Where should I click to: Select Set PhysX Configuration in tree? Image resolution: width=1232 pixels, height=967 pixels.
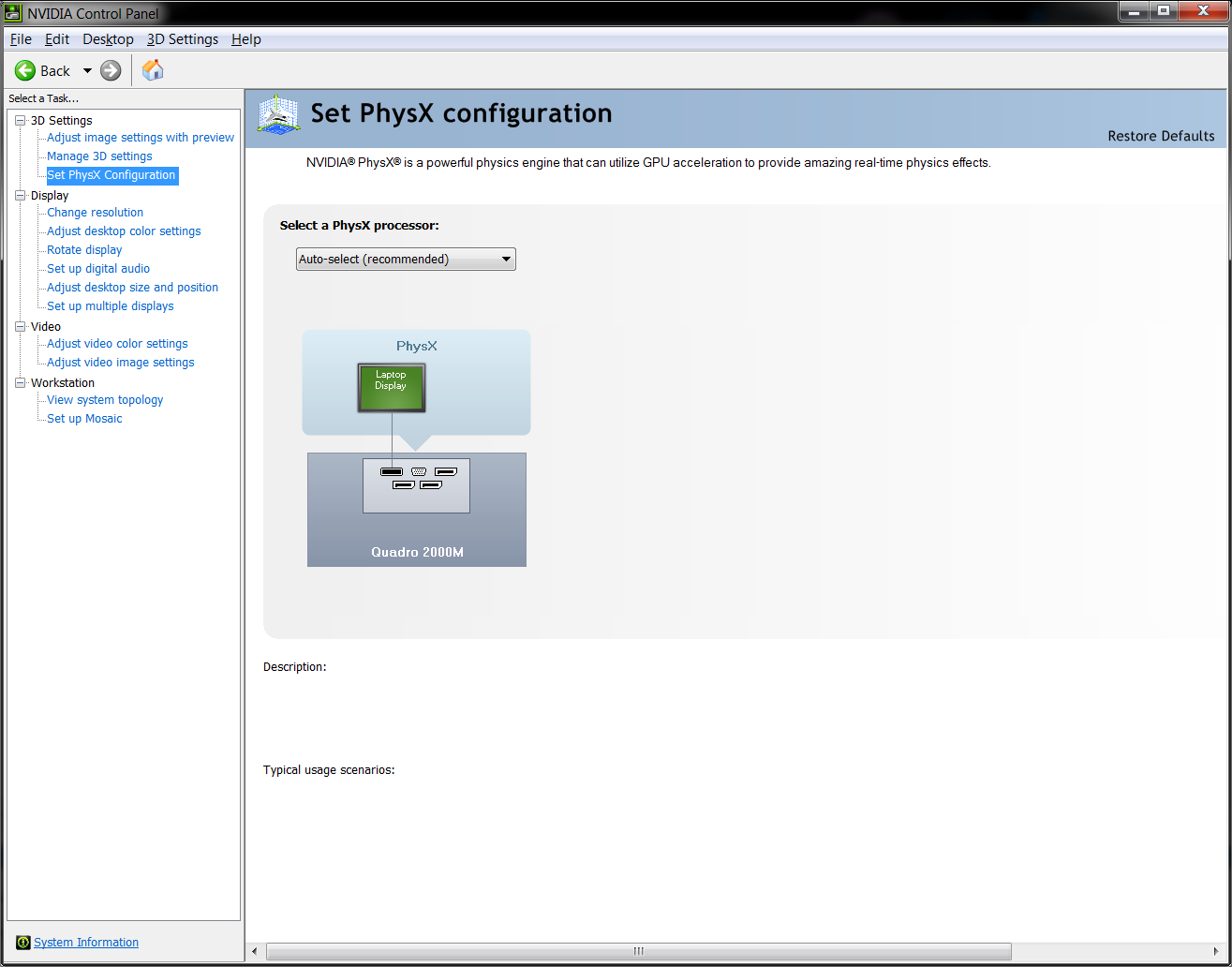point(111,175)
